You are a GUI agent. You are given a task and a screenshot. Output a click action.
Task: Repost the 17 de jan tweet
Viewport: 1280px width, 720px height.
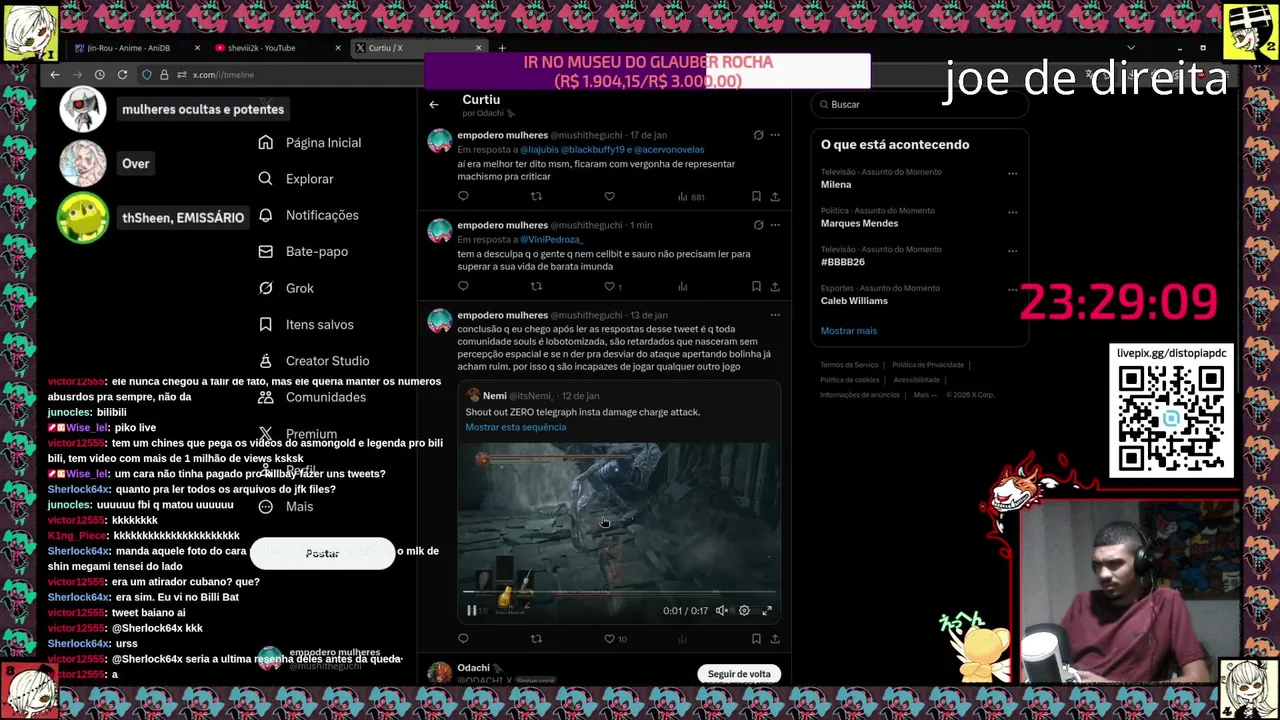pos(536,197)
